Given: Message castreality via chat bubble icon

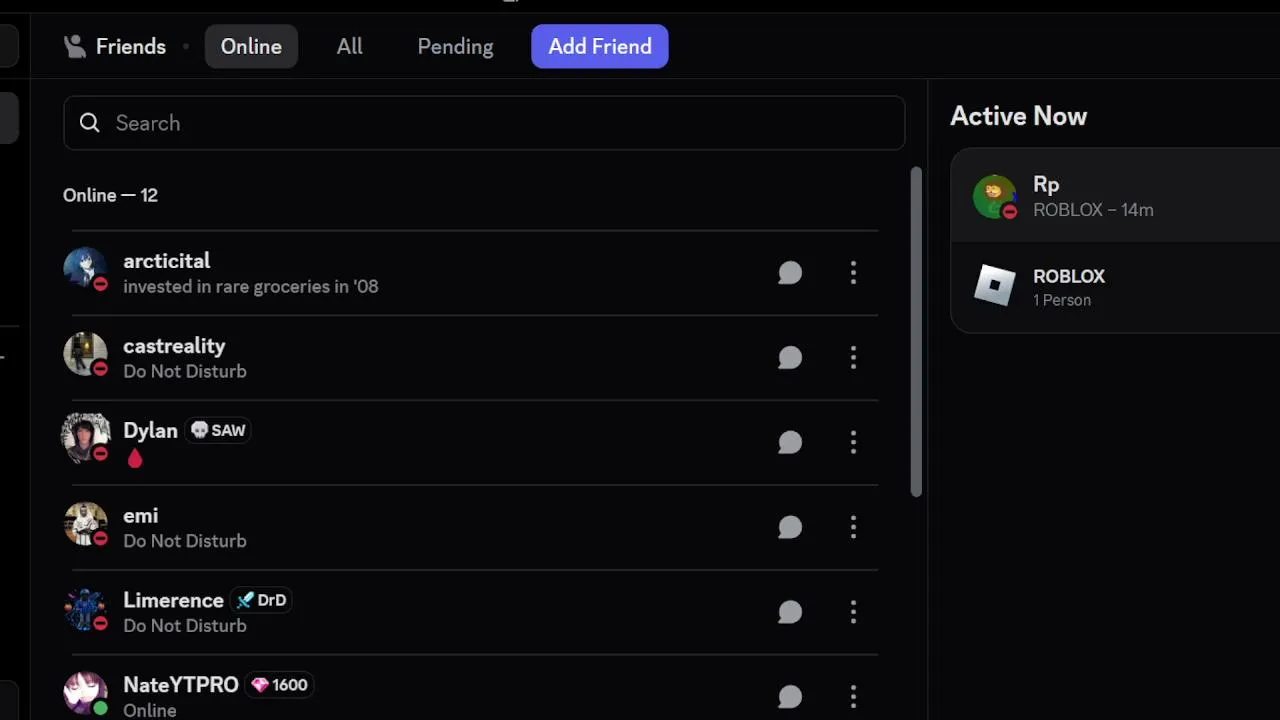Looking at the screenshot, I should tap(790, 358).
